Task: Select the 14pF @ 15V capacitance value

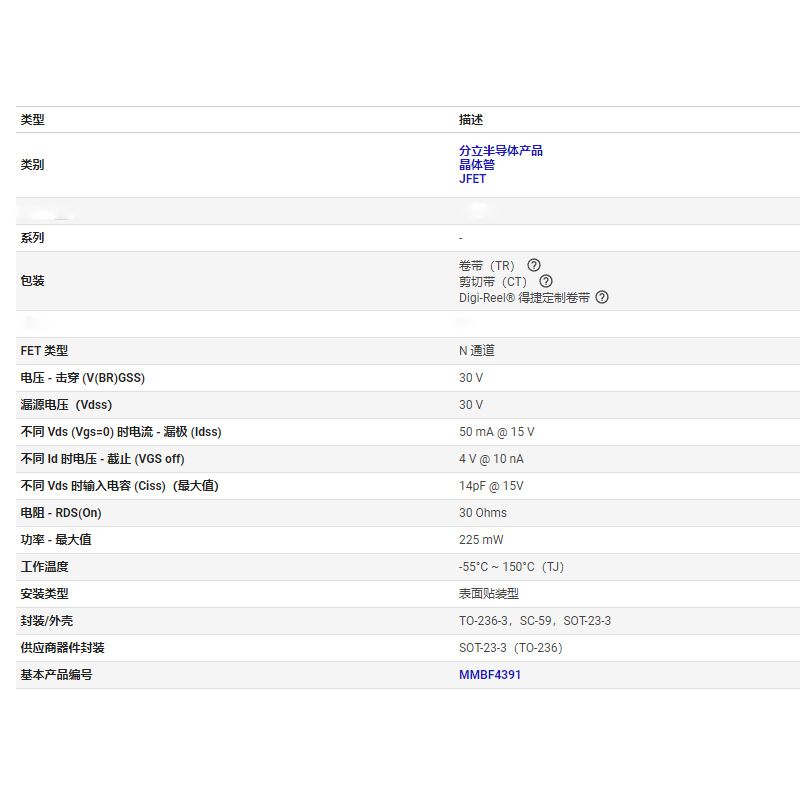Action: 491,486
